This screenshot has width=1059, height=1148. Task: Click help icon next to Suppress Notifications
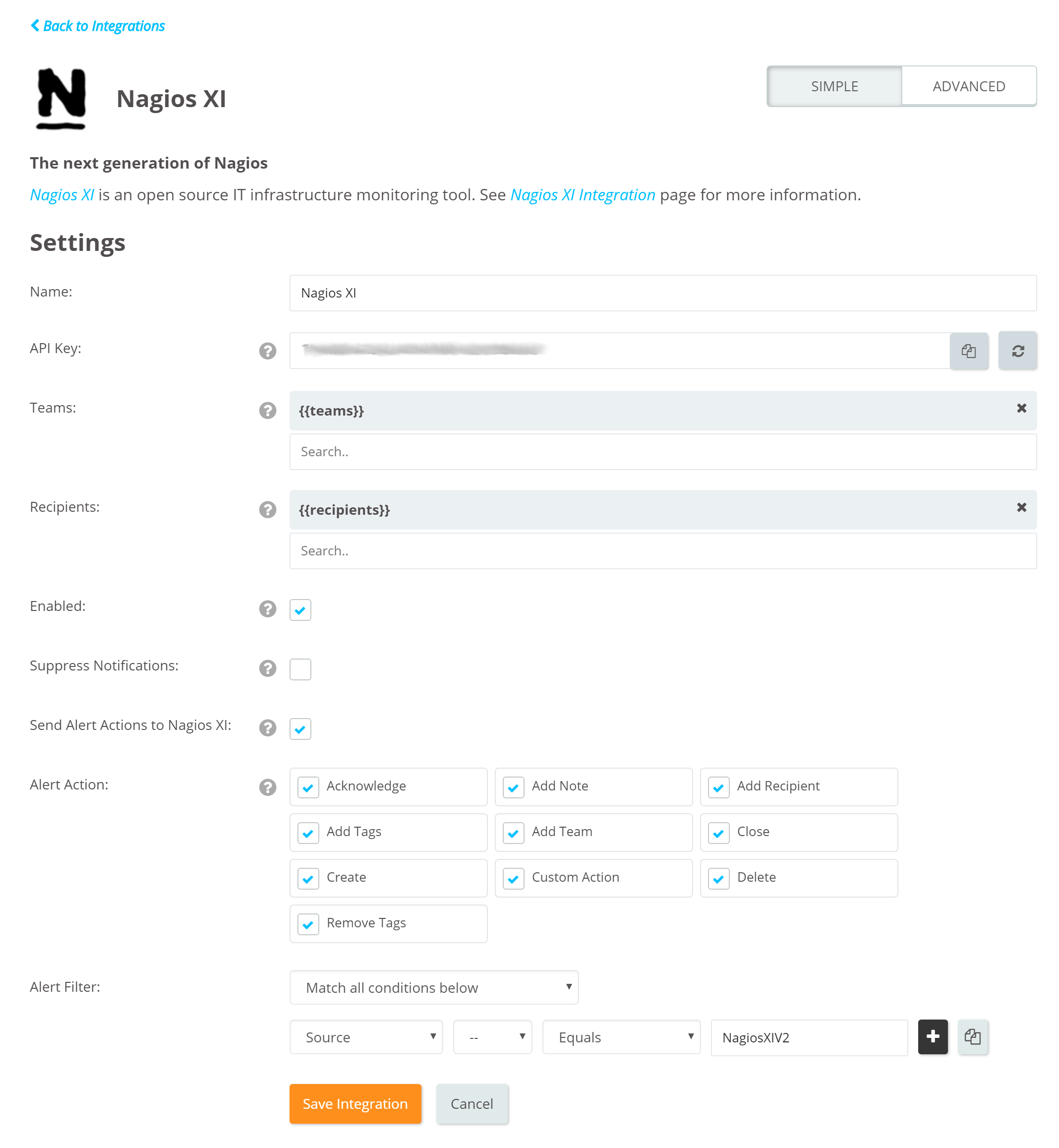click(267, 668)
